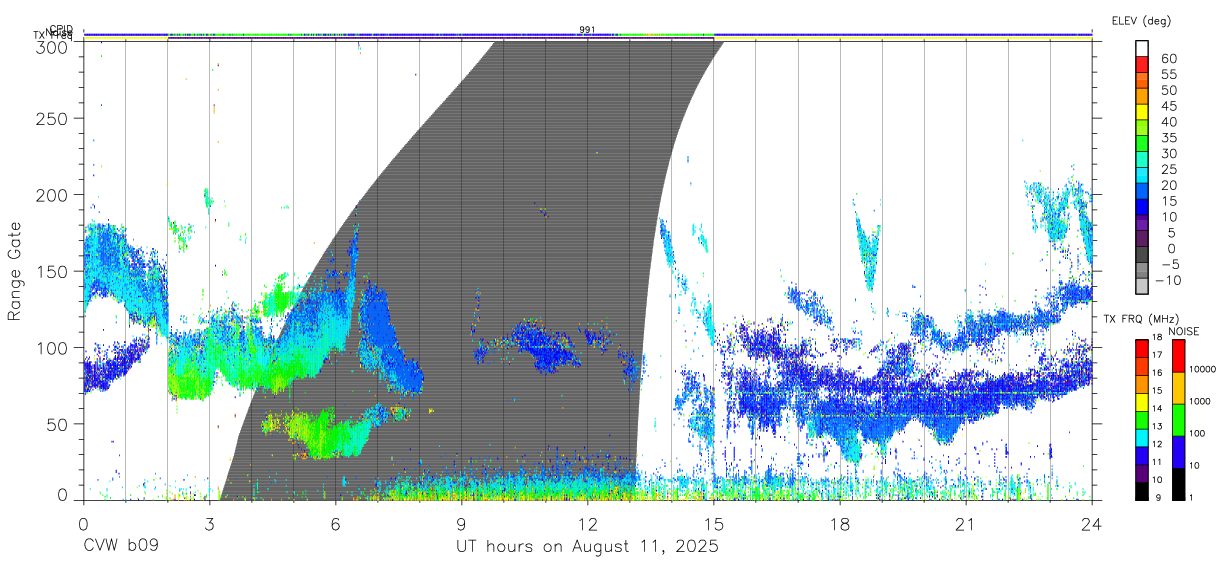This screenshot has width=1228, height=567.
Task: Click the '3' tick on the UT hours axis
Action: click(x=209, y=524)
